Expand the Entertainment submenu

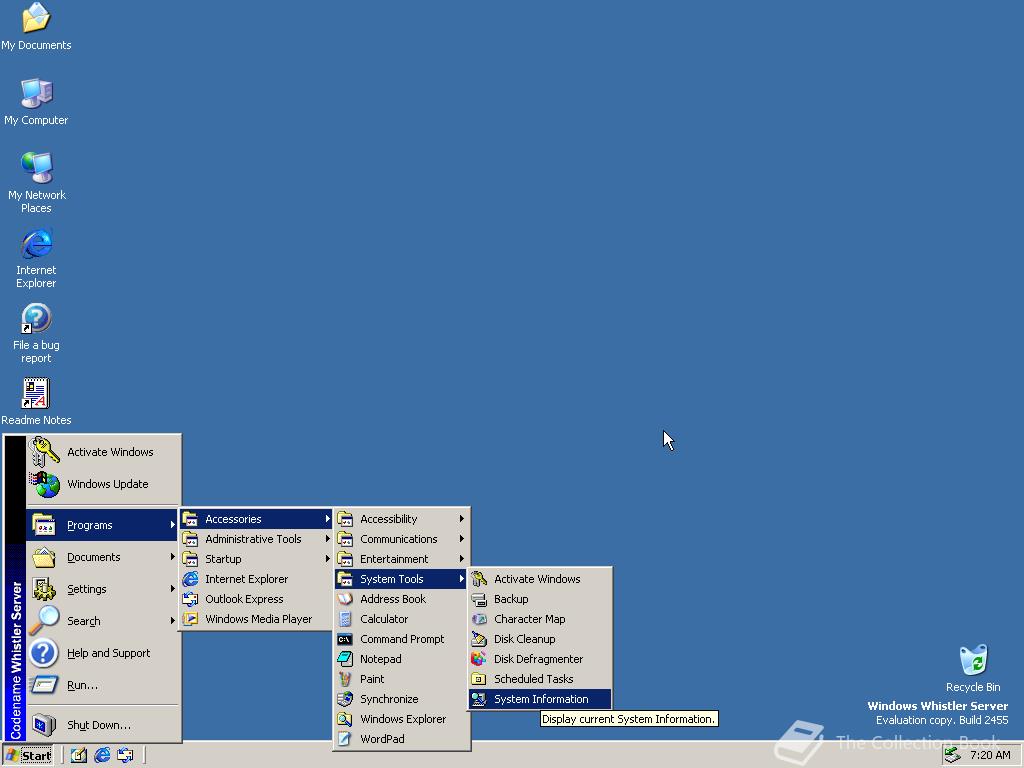401,559
